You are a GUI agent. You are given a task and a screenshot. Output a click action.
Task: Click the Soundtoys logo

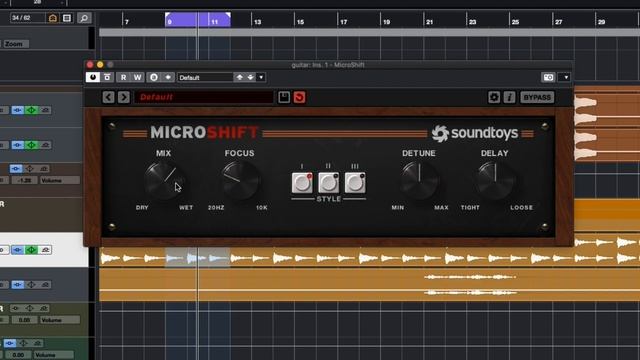[475, 133]
